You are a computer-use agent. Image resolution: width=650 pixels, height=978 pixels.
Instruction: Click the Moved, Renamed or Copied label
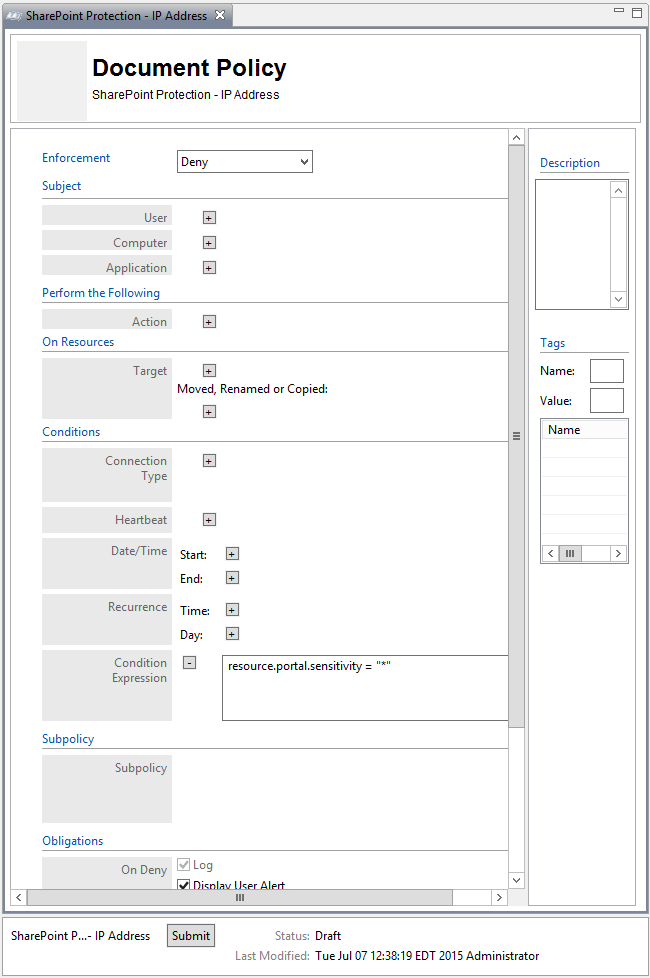[x=253, y=389]
